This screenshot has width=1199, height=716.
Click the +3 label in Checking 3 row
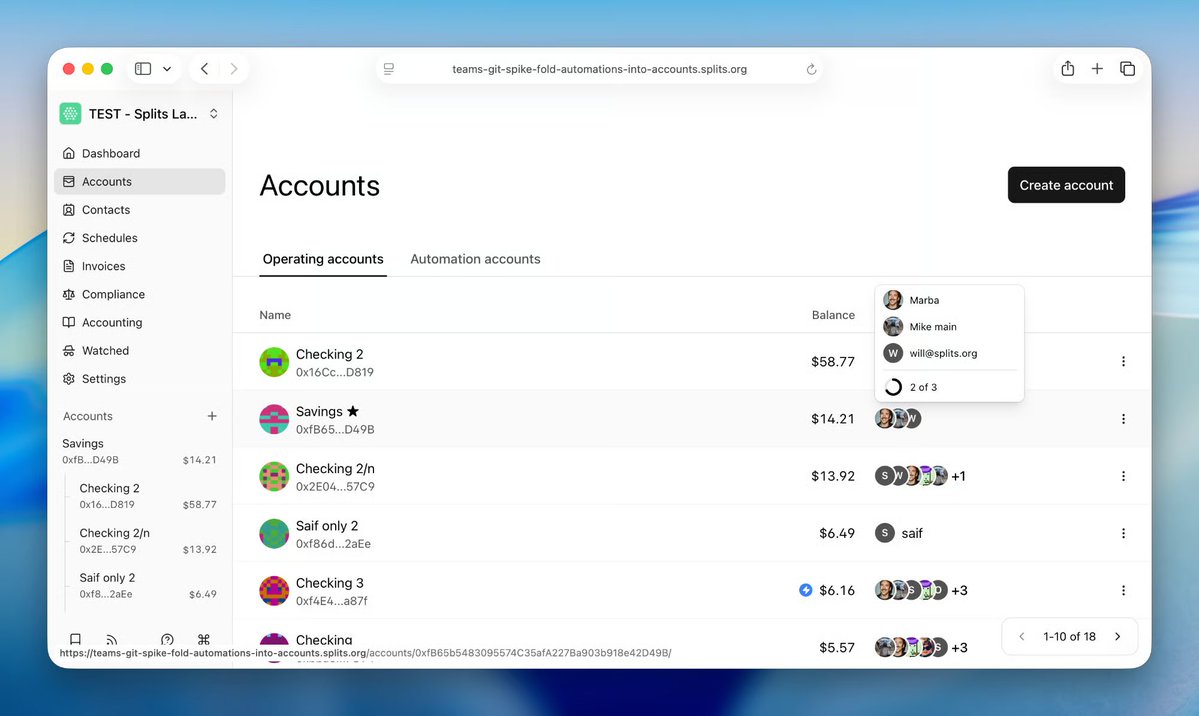pyautogui.click(x=960, y=591)
